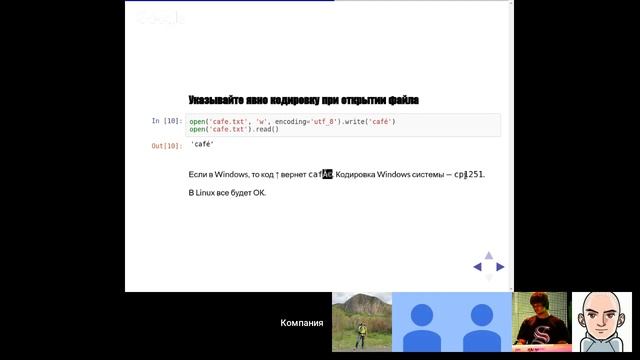Move up with the slide up arrow
640x360 pixels.
pos(489,256)
